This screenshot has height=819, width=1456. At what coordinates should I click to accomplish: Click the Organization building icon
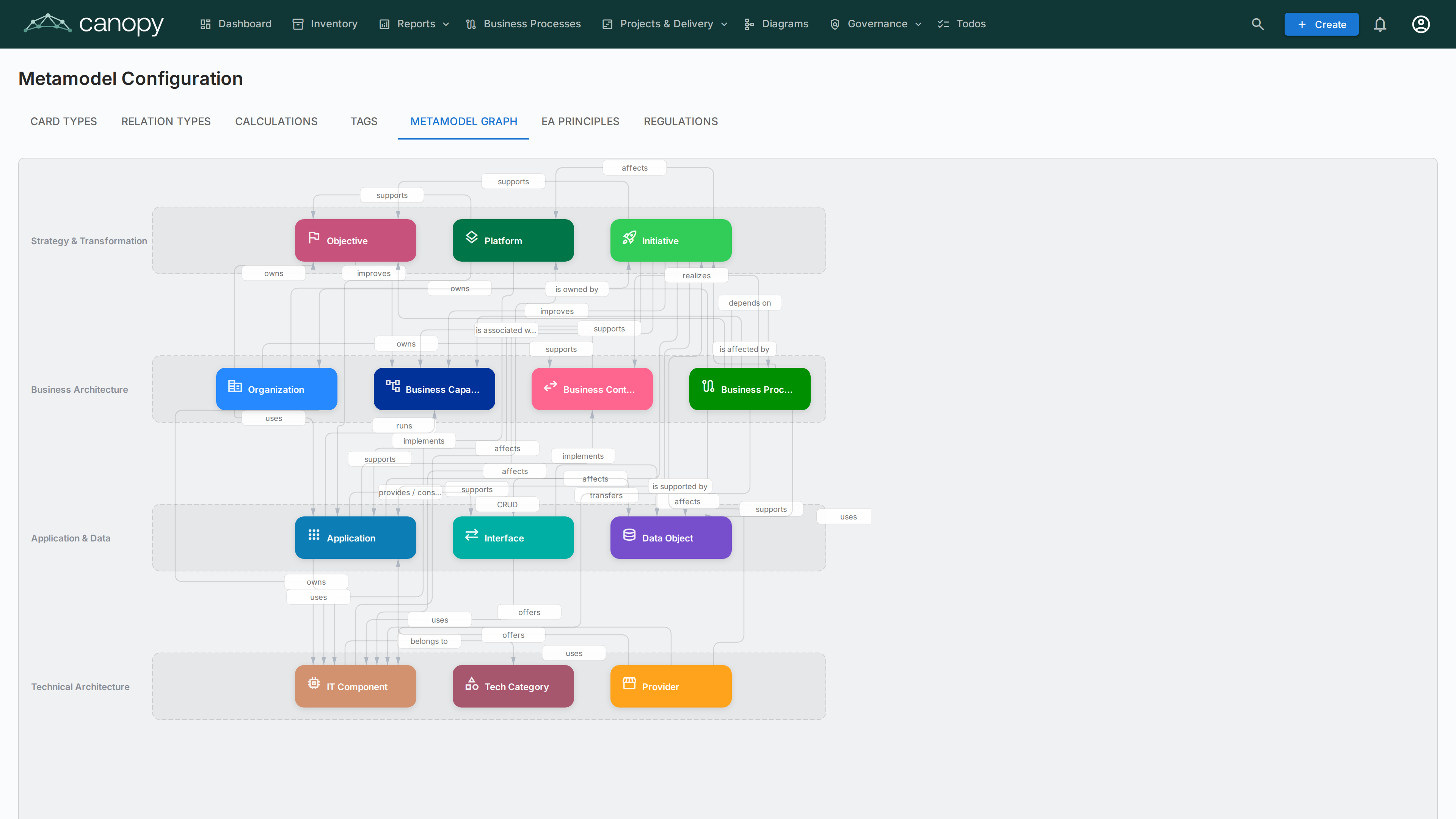coord(235,386)
